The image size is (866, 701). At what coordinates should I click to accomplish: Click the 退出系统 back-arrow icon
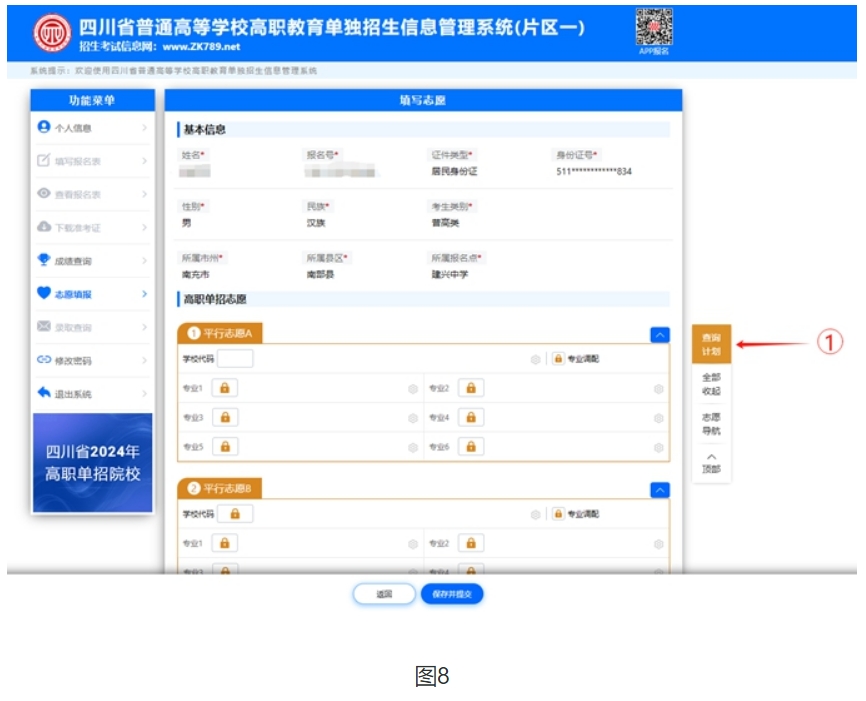click(44, 393)
